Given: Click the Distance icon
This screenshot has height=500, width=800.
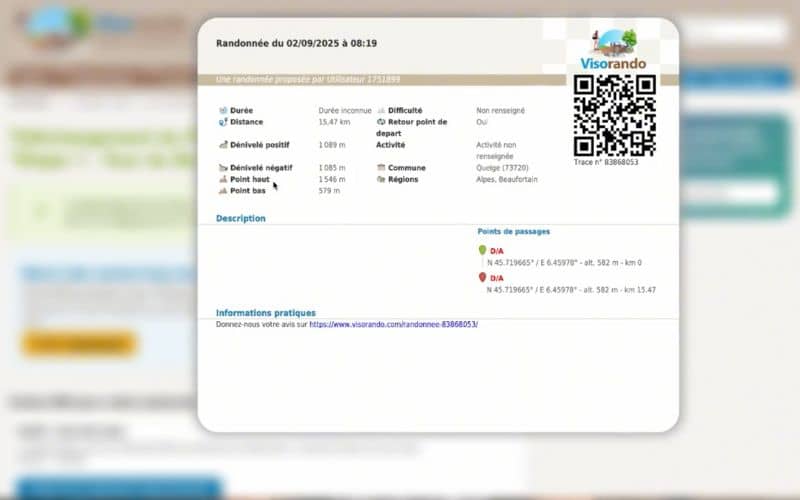Looking at the screenshot, I should (x=222, y=122).
